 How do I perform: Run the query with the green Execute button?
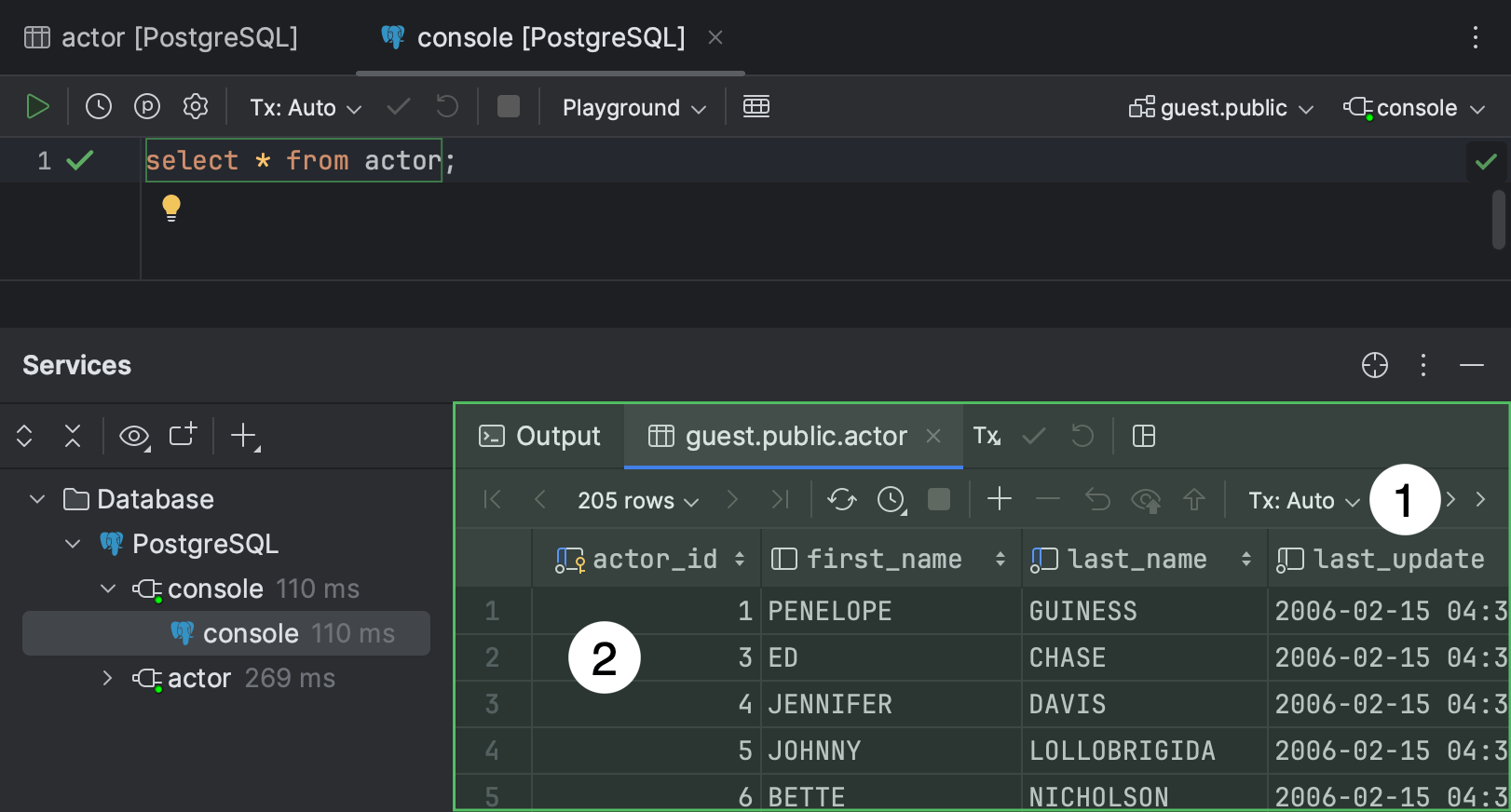pyautogui.click(x=37, y=107)
